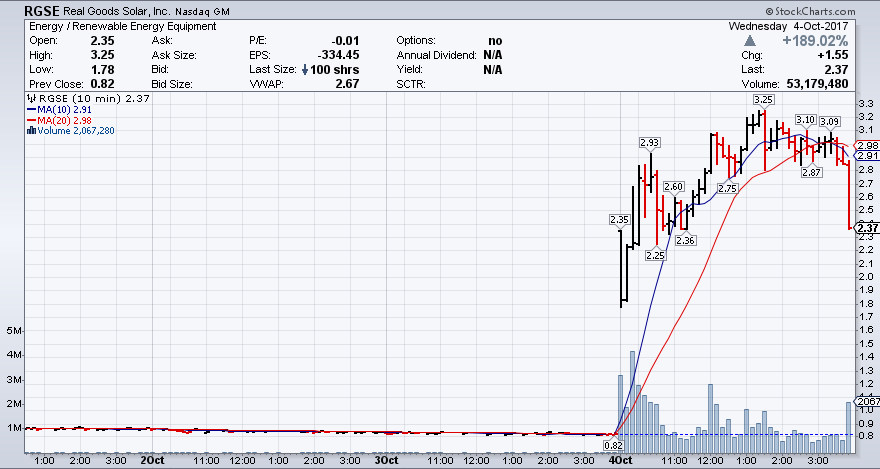Click the 0.82 previous close label
The height and width of the screenshot is (469, 880).
[x=615, y=443]
